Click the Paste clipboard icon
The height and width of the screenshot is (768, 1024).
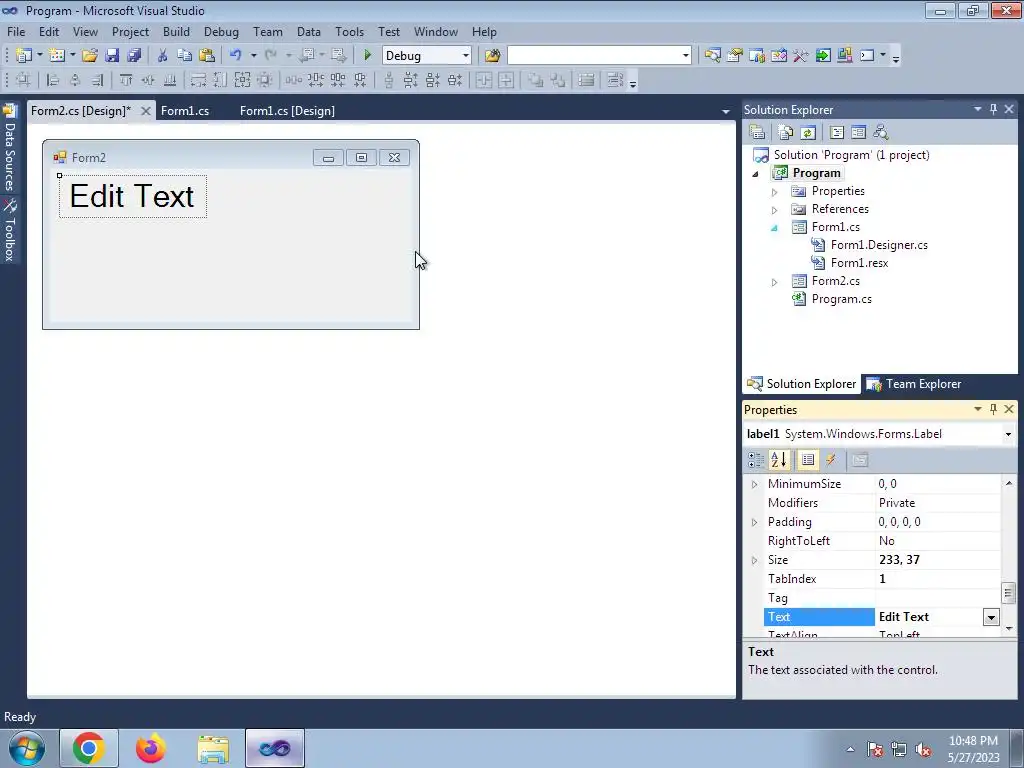click(207, 56)
